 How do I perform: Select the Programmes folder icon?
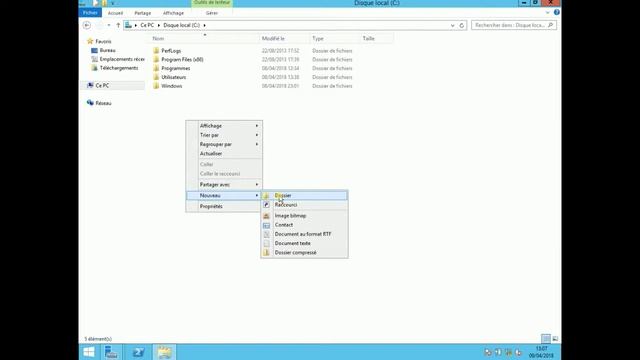(156, 68)
